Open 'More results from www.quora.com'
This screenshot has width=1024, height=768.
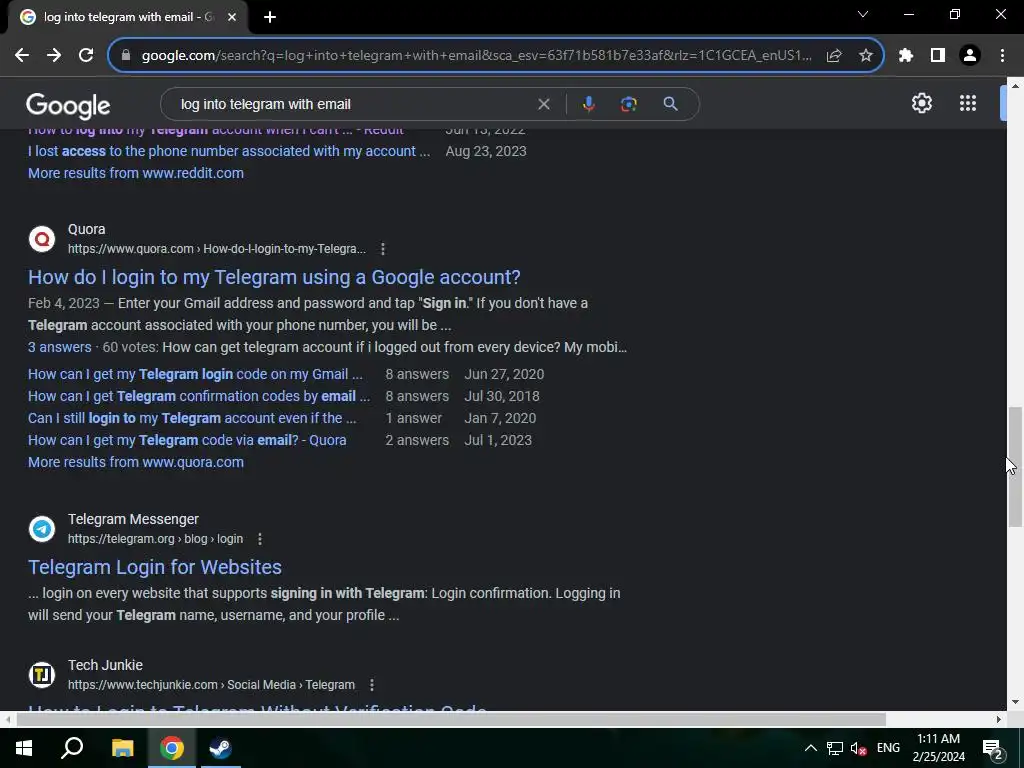pyautogui.click(x=136, y=462)
